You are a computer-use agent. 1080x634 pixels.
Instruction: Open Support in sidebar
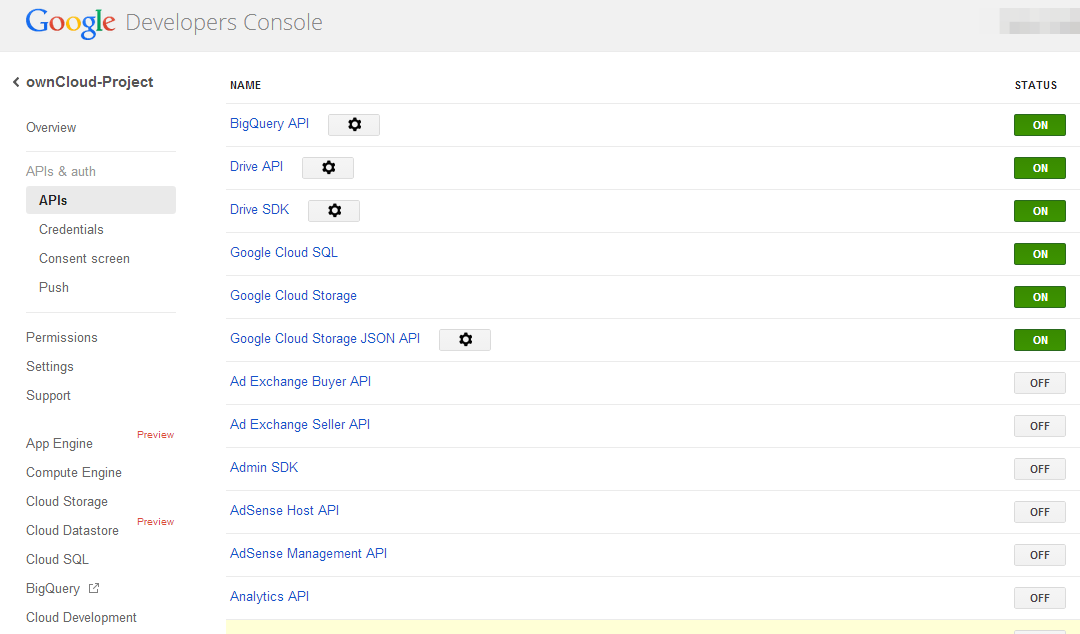pos(48,396)
